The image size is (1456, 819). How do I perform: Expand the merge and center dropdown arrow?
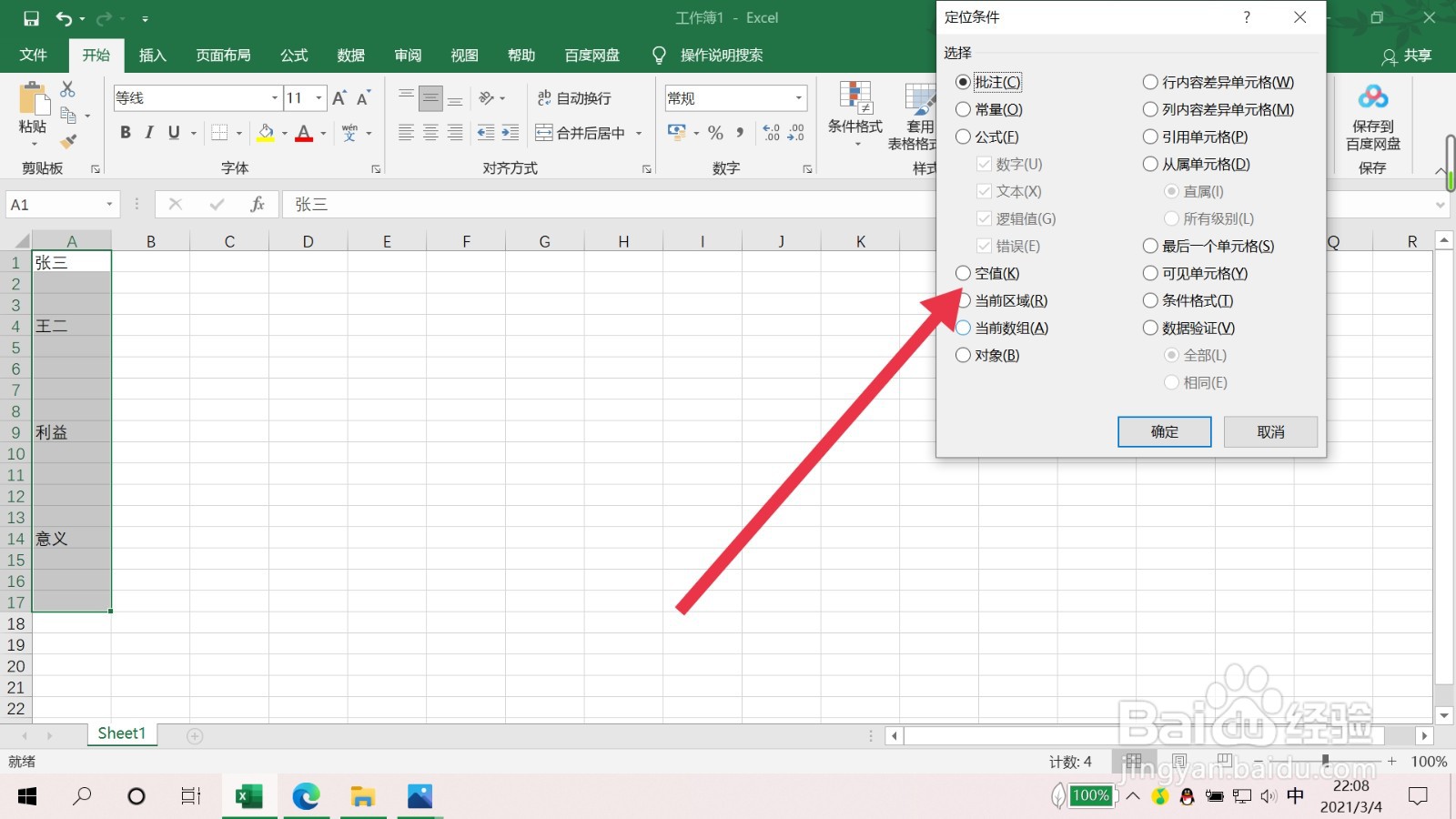tap(639, 133)
